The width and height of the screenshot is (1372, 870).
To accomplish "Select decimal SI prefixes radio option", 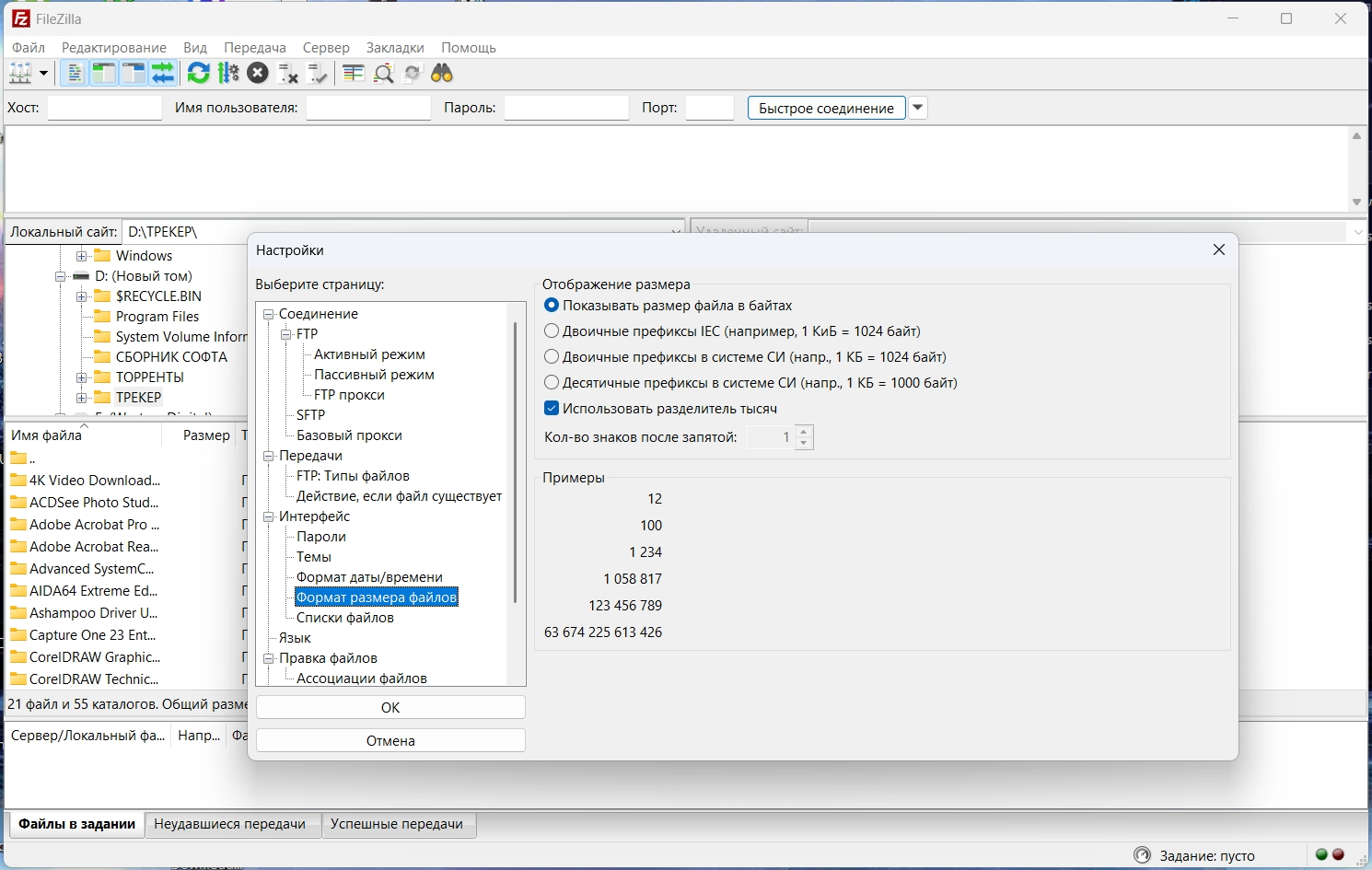I will pyautogui.click(x=552, y=383).
